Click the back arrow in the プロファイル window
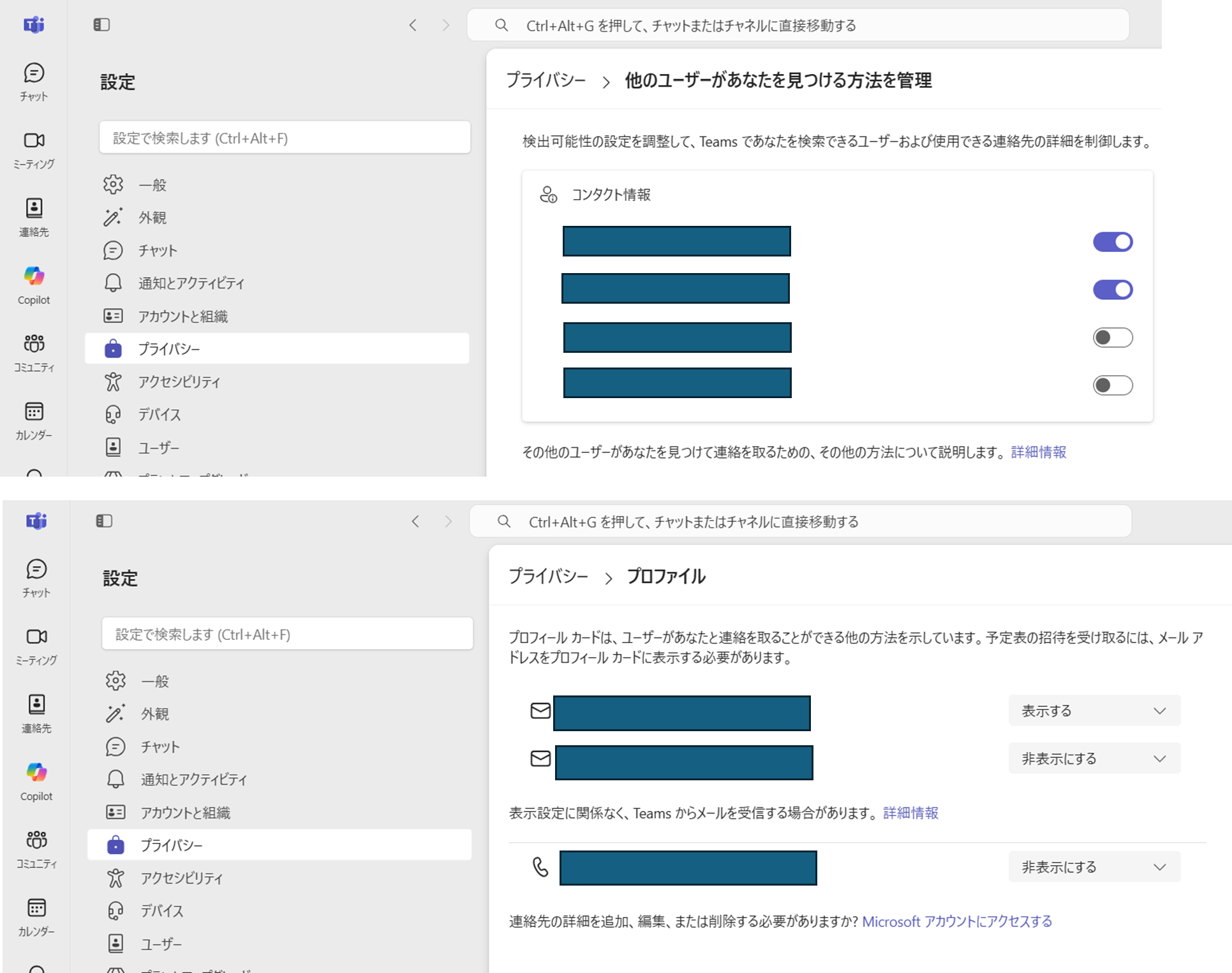This screenshot has width=1232, height=973. [415, 521]
